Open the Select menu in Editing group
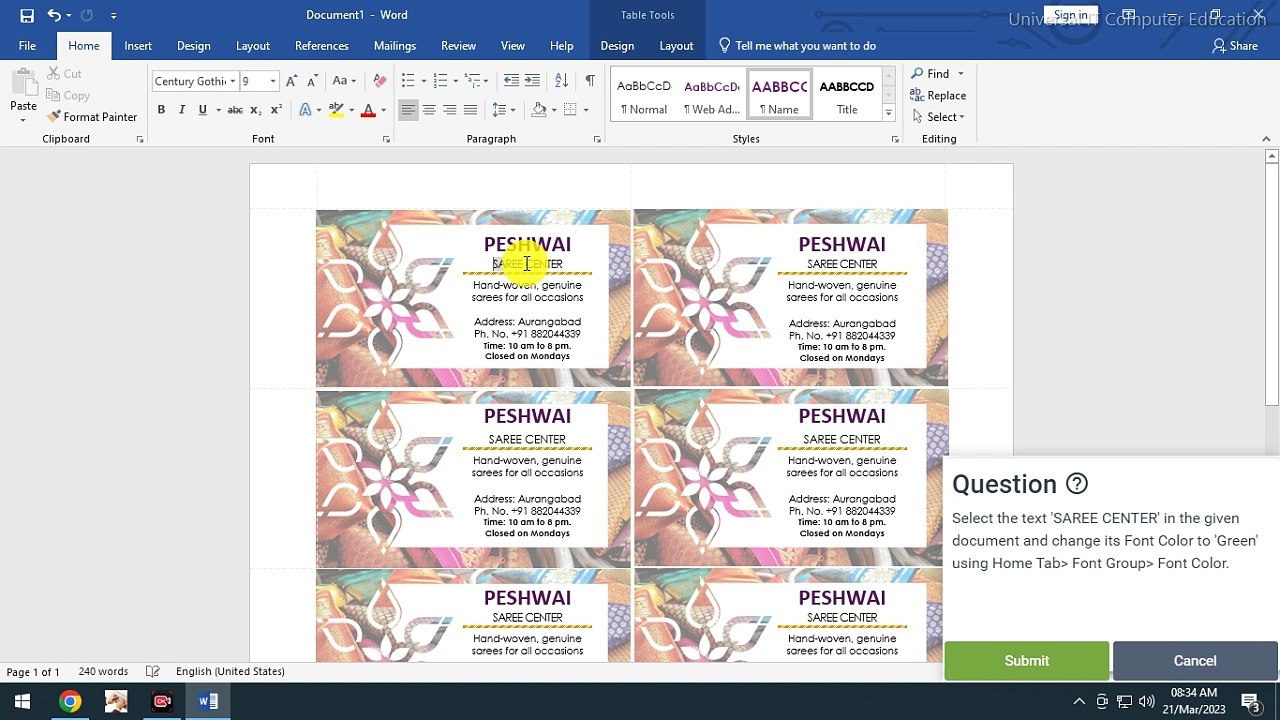 tap(939, 117)
